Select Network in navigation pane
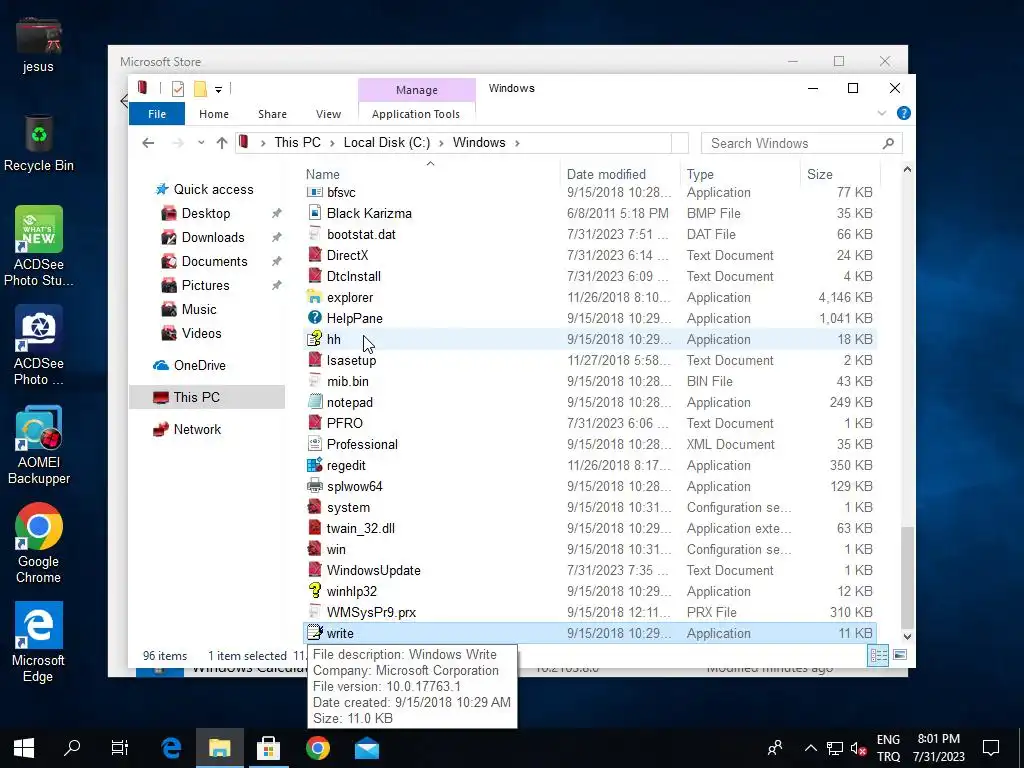1024x768 pixels. [x=197, y=430]
